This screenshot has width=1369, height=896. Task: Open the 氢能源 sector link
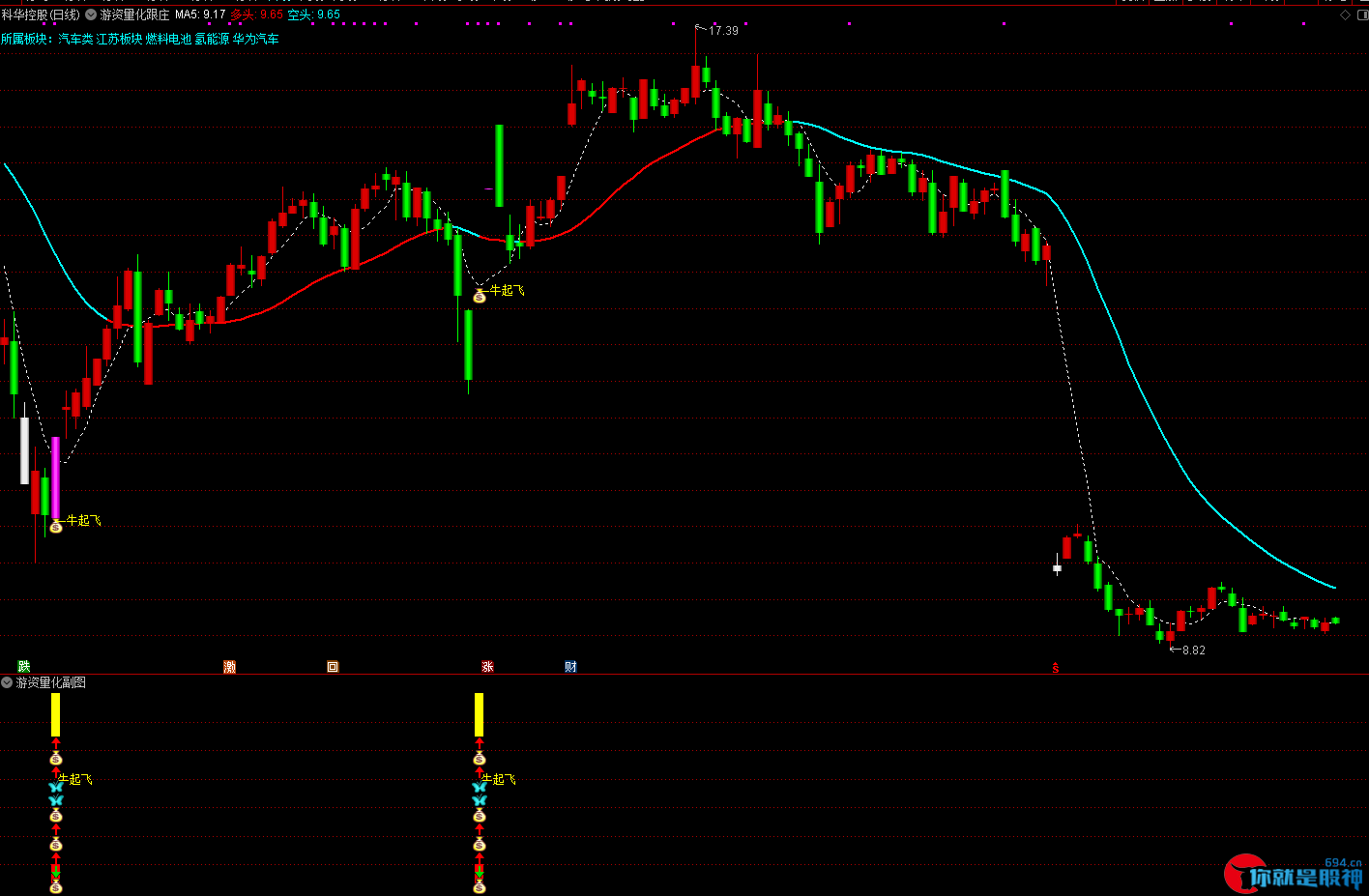point(212,39)
